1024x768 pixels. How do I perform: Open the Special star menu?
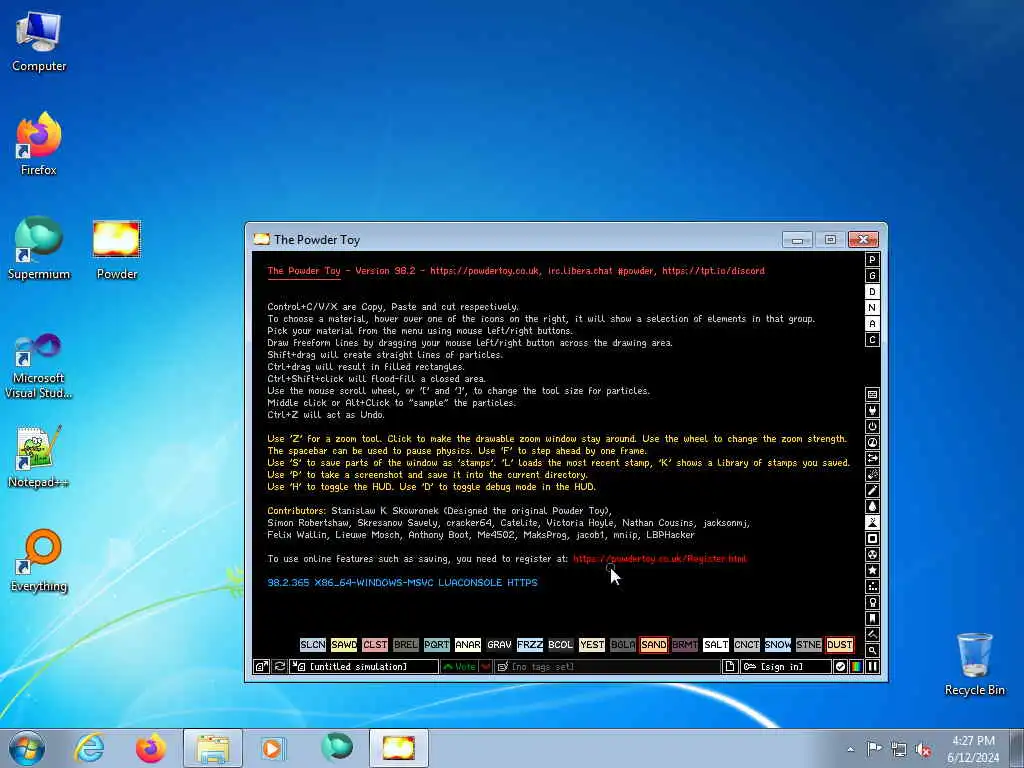click(x=872, y=570)
